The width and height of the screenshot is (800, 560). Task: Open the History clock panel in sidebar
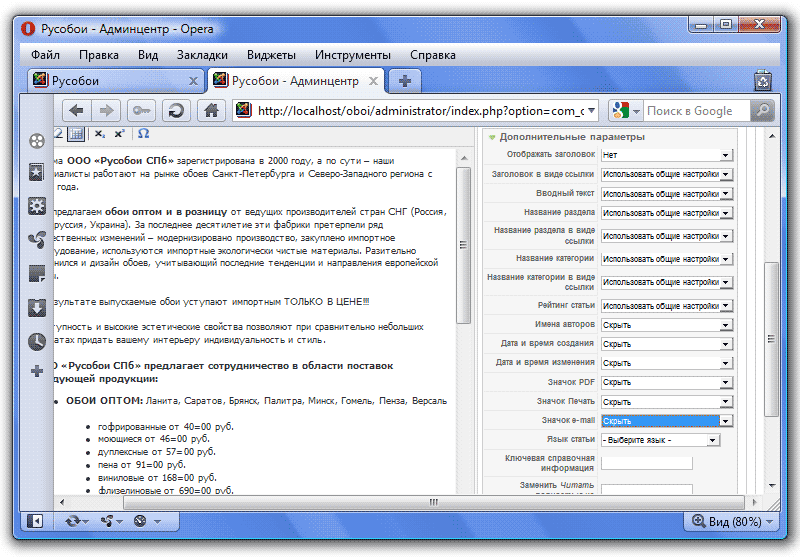[37, 341]
